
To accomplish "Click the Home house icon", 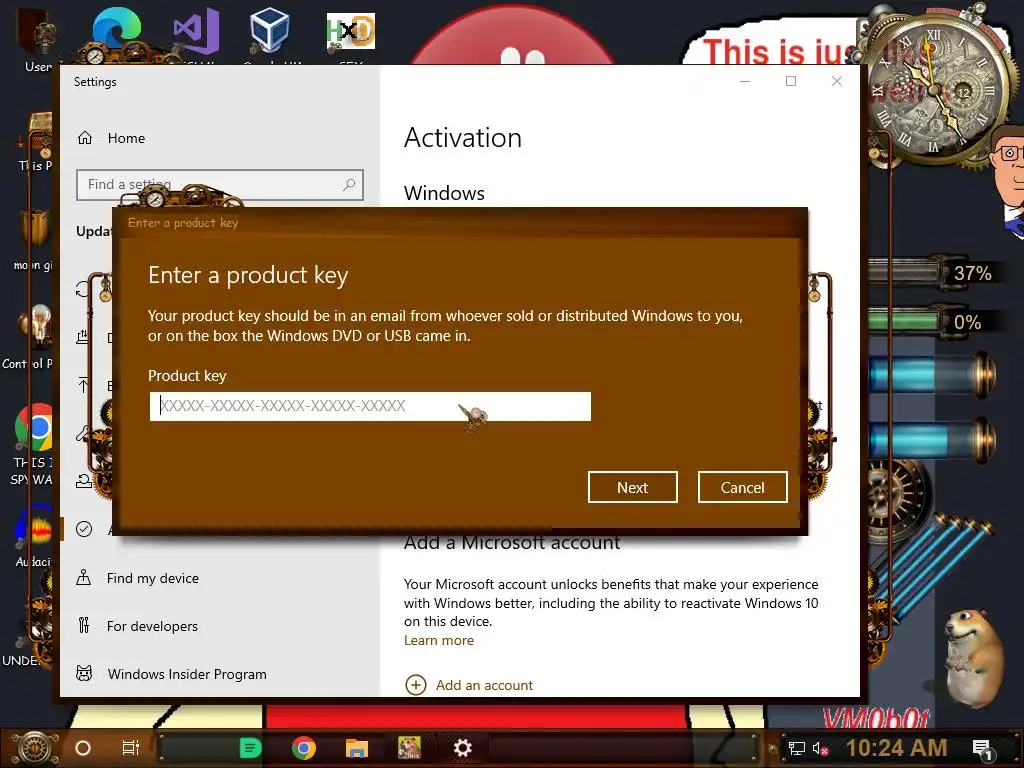I will 85,138.
